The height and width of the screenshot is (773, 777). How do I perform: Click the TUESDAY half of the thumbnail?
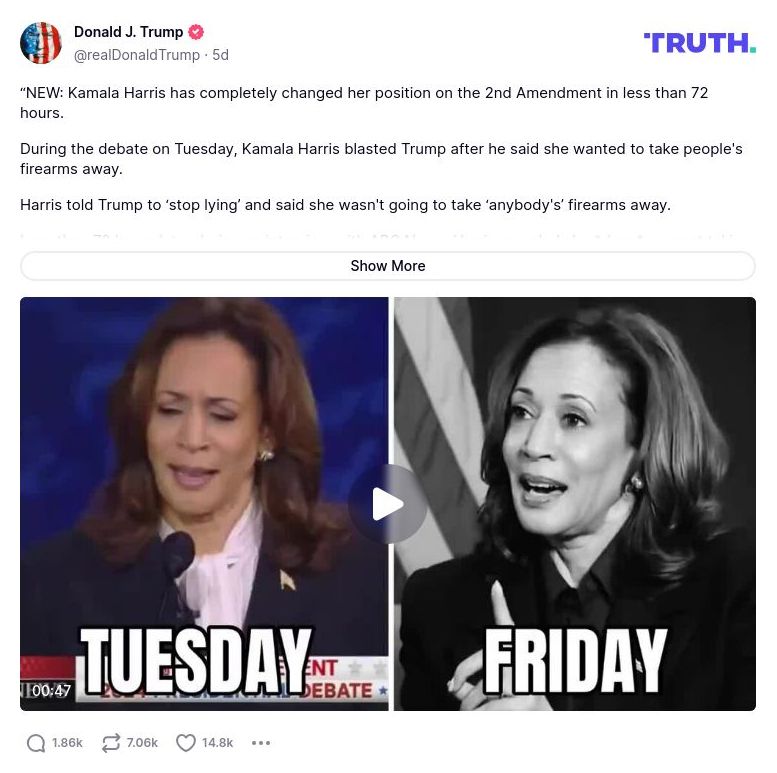[204, 503]
